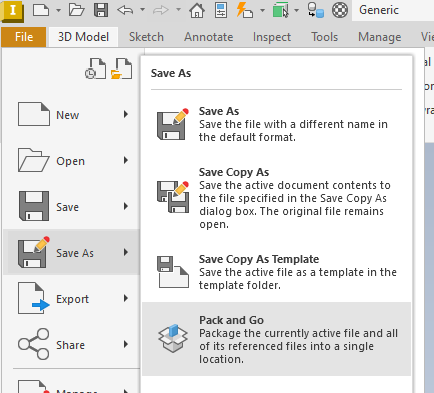The image size is (434, 393).
Task: Click the Pack and Go open box icon
Action: point(173,339)
